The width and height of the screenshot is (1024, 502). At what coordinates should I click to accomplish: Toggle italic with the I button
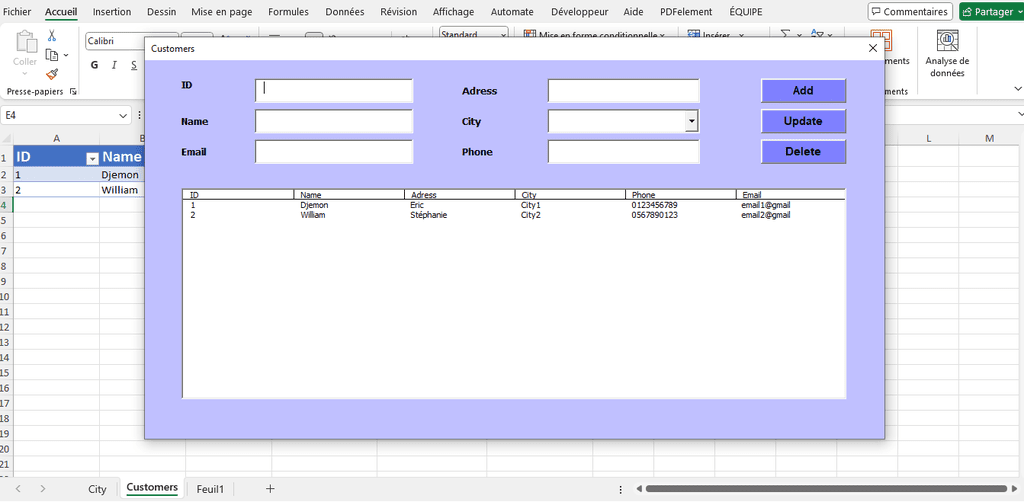(x=114, y=65)
